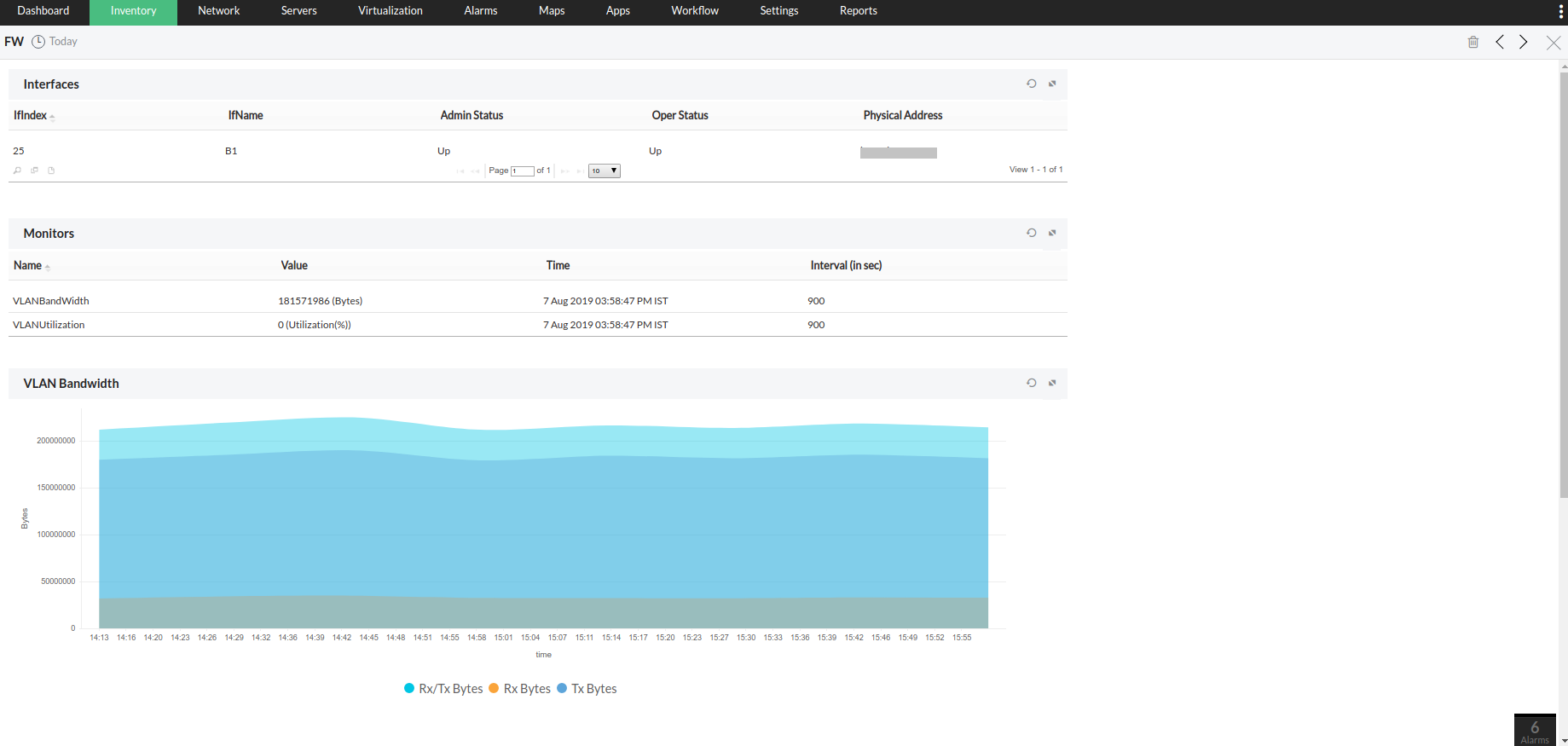1568x746 pixels.
Task: Switch to the Reports tab
Action: click(858, 11)
